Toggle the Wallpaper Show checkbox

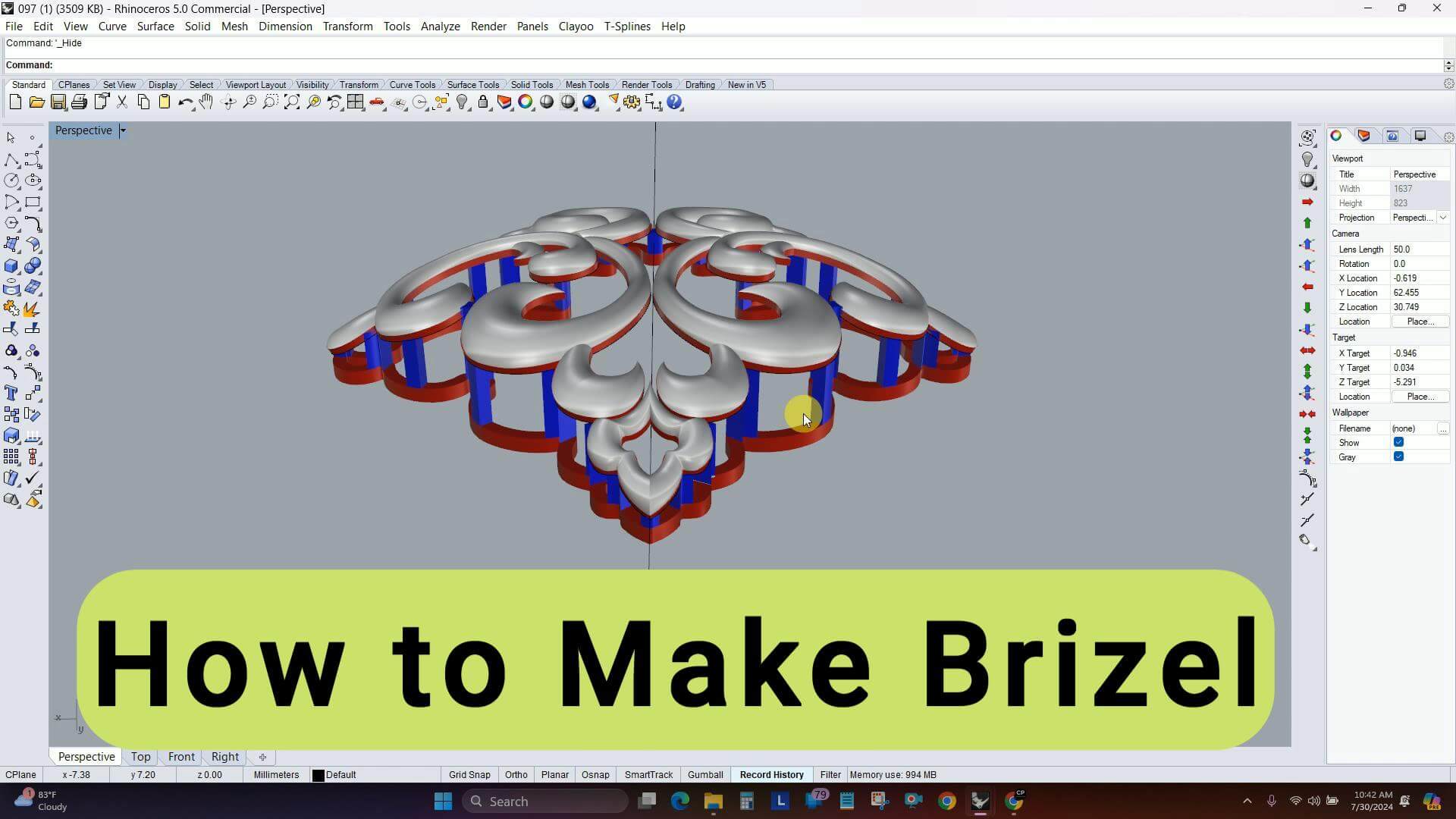(x=1398, y=443)
